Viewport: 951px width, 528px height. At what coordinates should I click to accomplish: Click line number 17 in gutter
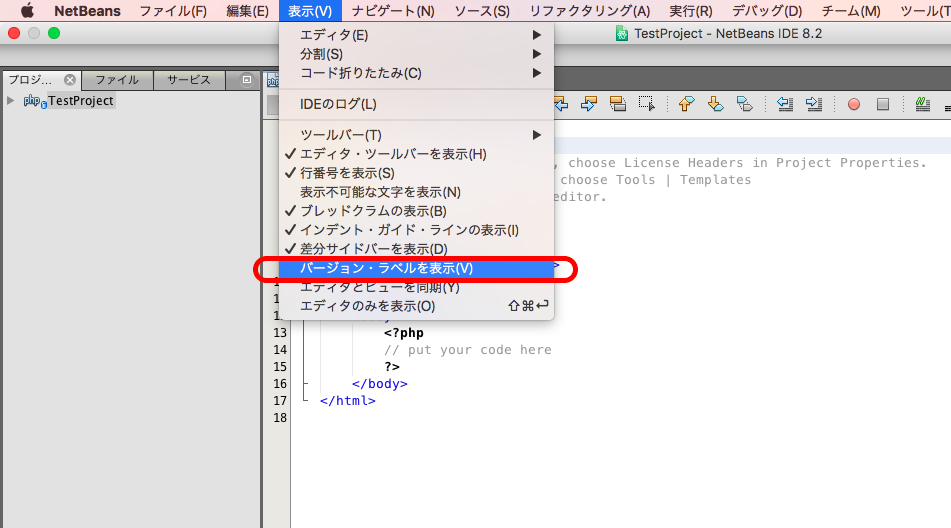coord(280,401)
